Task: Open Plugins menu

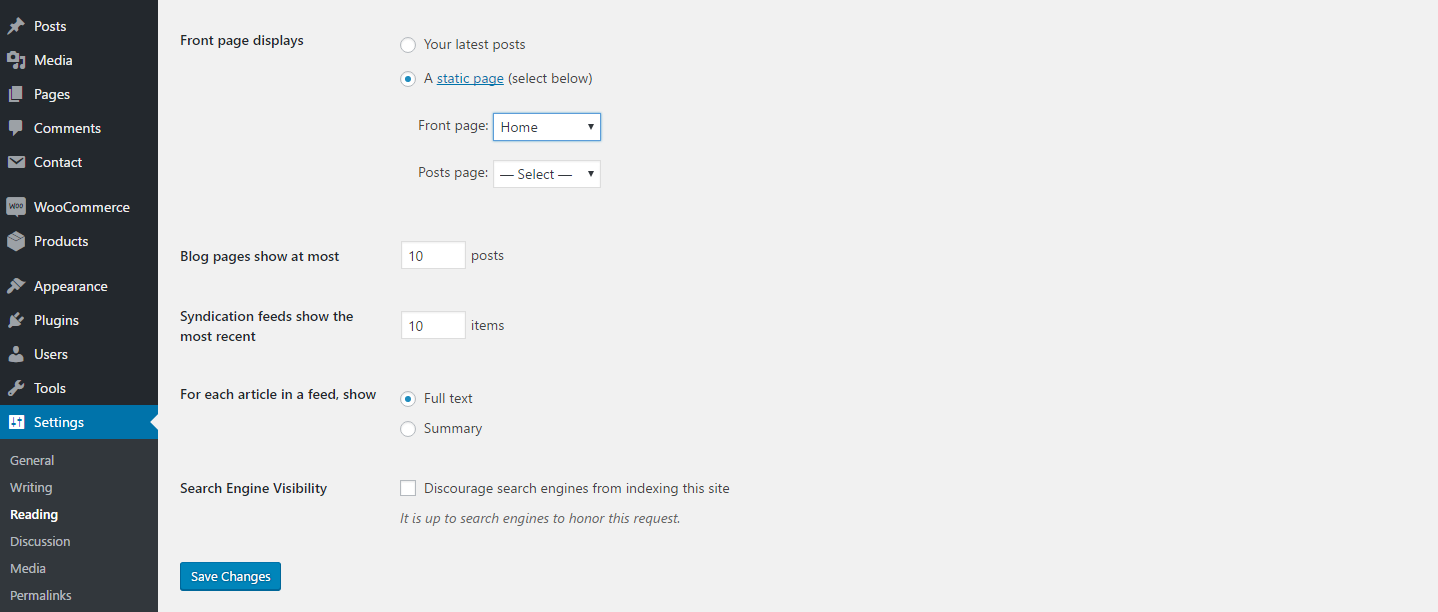Action: 56,320
